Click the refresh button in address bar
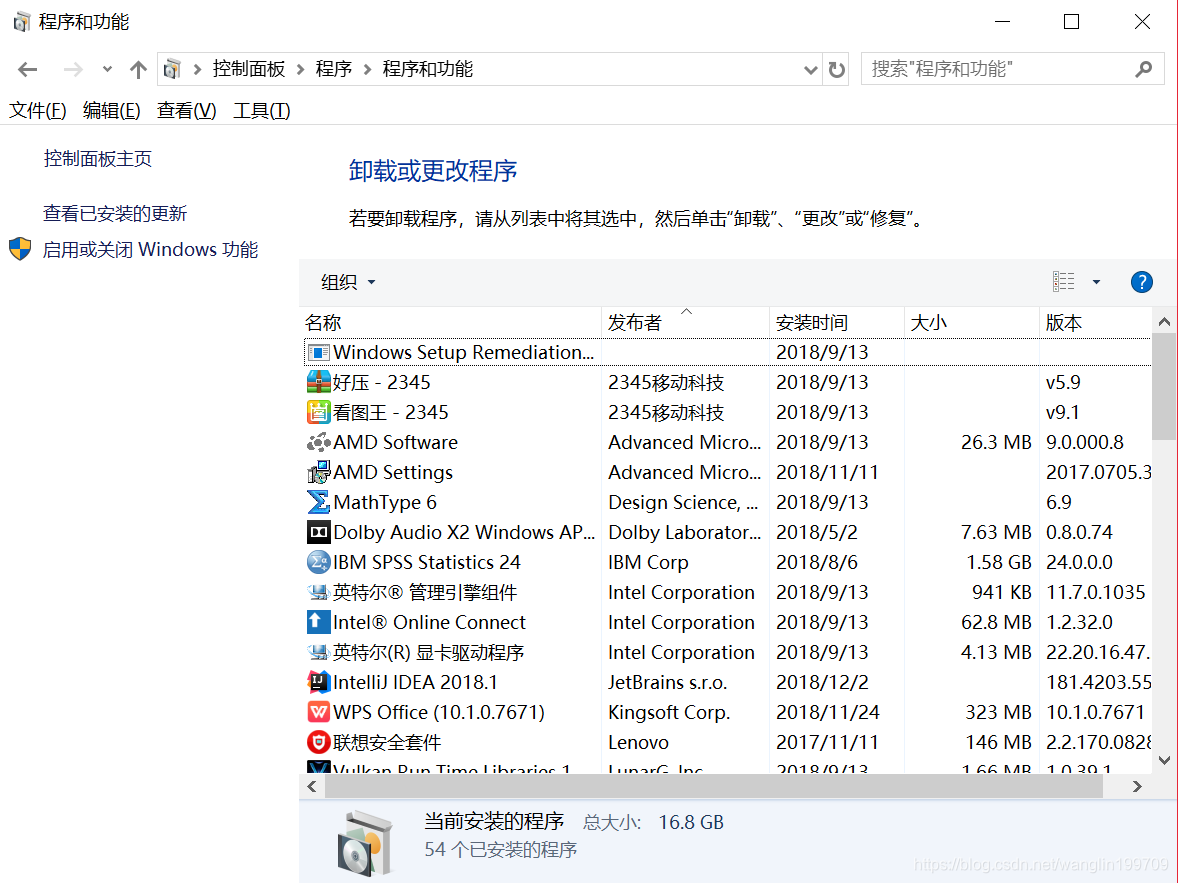1178x883 pixels. point(836,70)
